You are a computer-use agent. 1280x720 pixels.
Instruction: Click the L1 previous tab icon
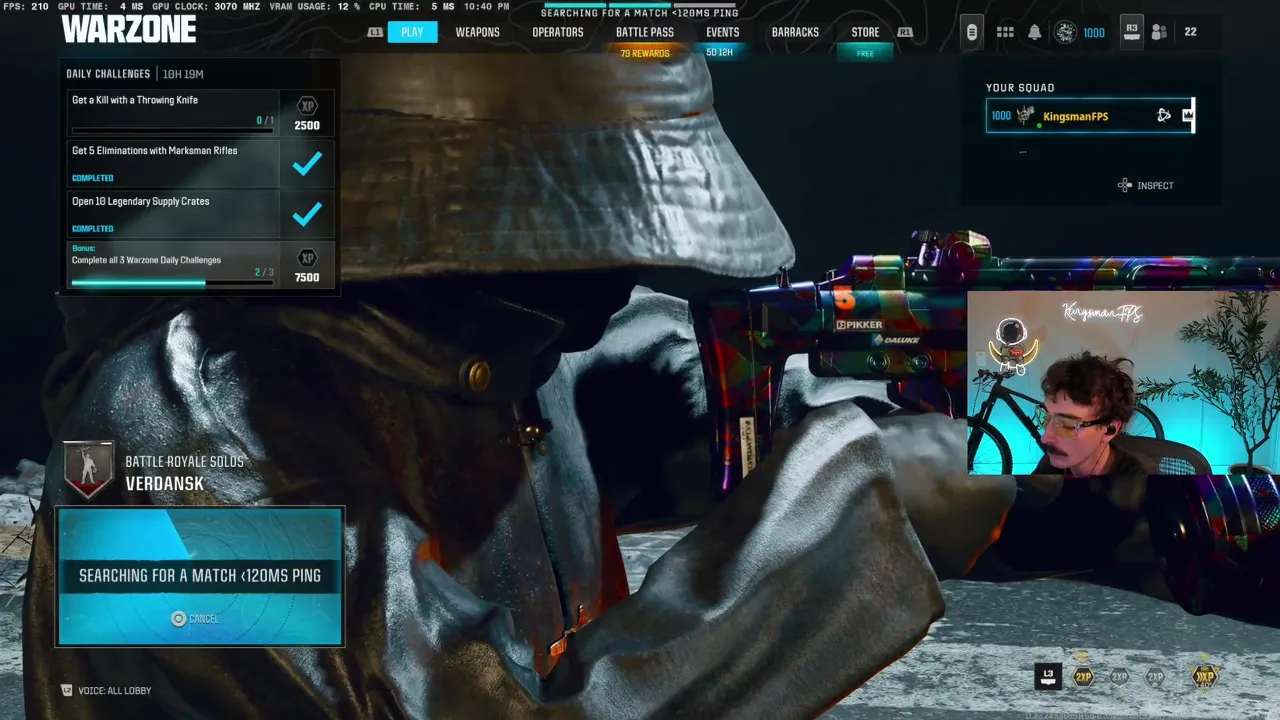tap(375, 32)
